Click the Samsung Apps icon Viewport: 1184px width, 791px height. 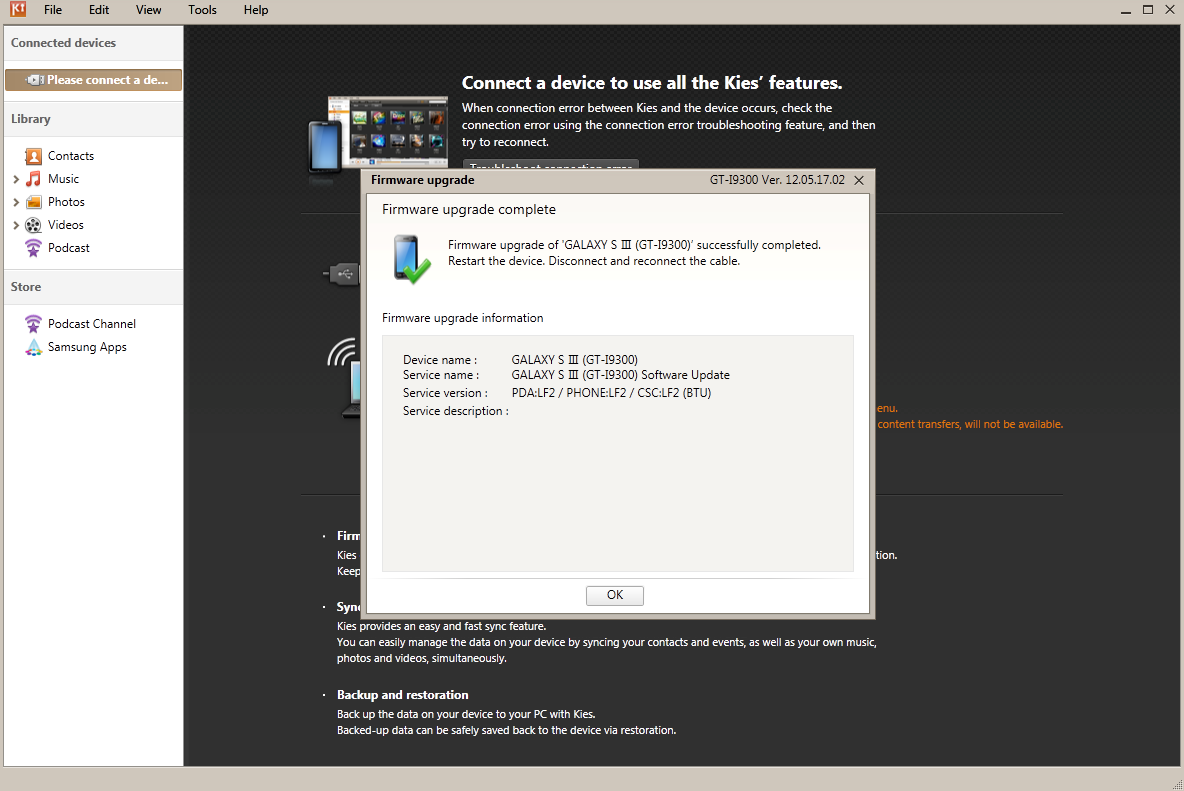[x=34, y=347]
